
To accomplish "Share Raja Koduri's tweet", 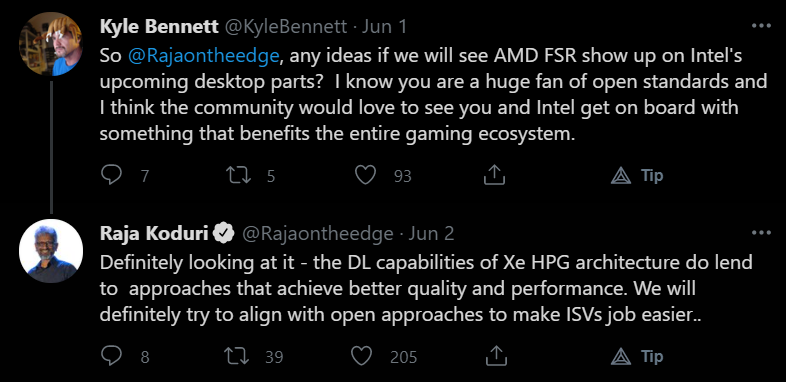I will coord(494,356).
